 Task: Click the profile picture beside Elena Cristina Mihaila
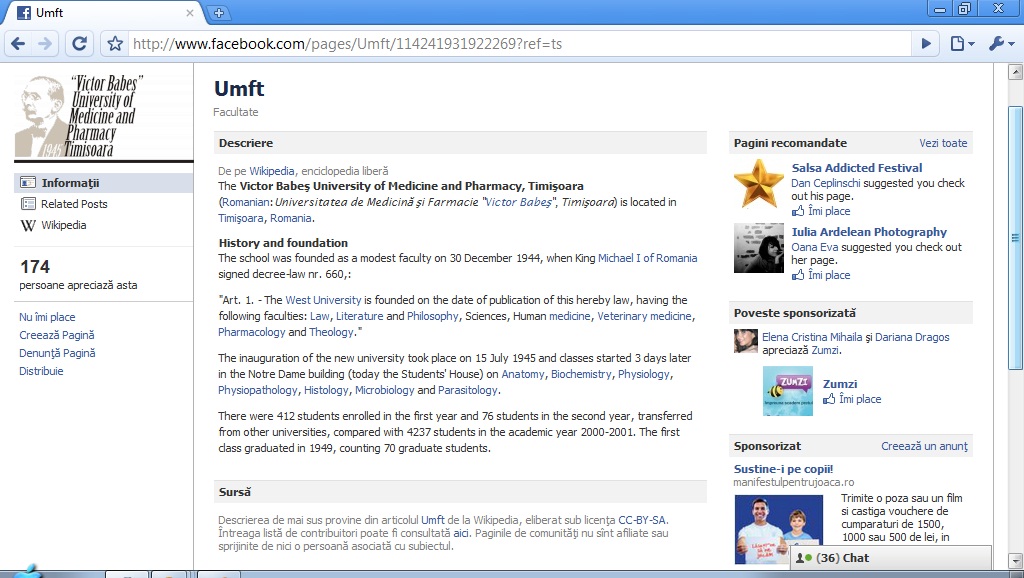click(x=746, y=342)
